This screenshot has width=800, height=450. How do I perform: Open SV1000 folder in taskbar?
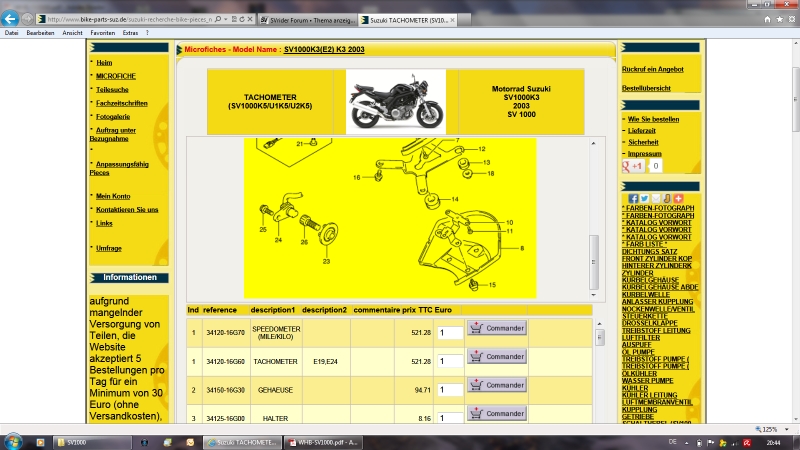(x=92, y=442)
